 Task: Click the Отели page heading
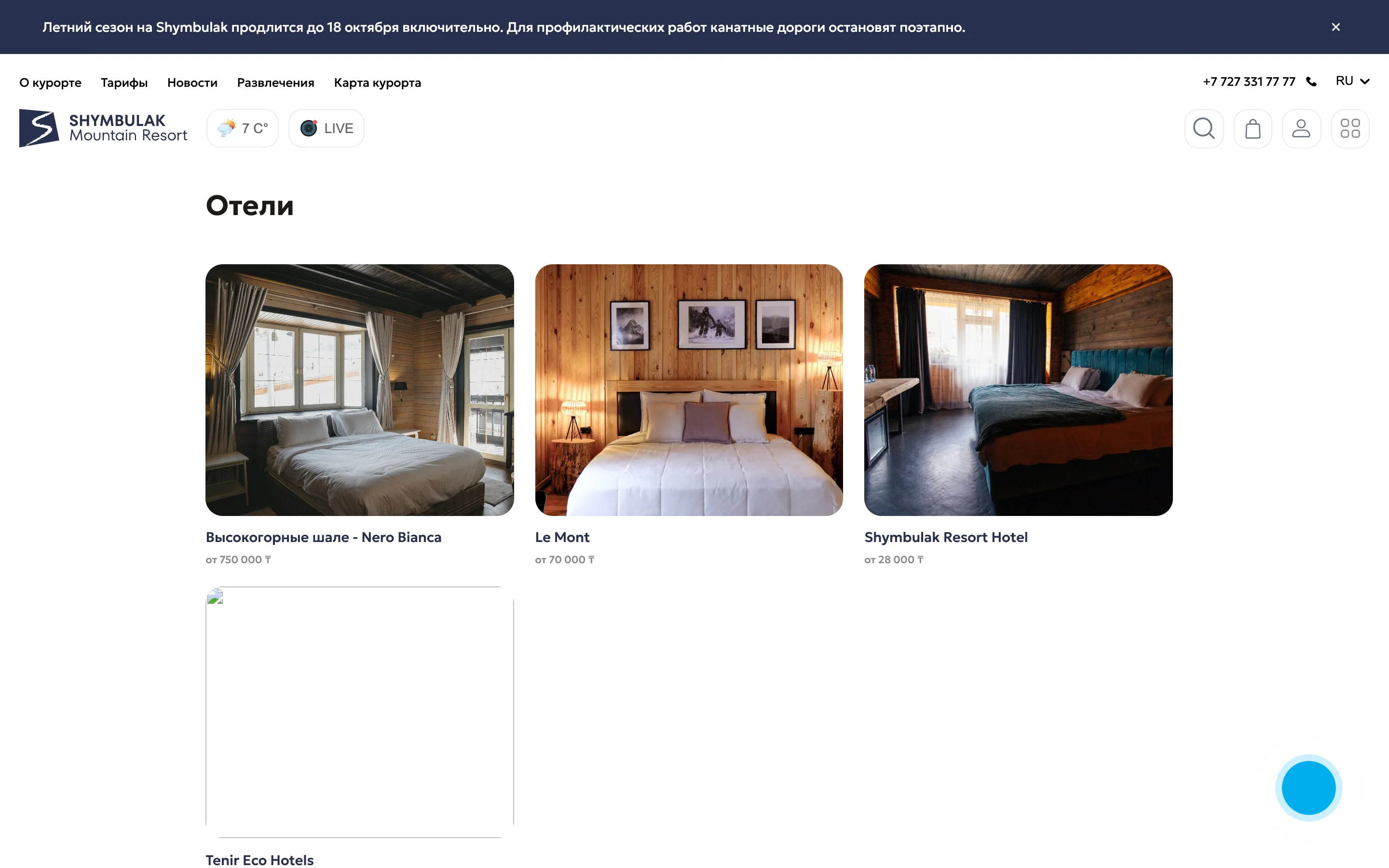250,205
